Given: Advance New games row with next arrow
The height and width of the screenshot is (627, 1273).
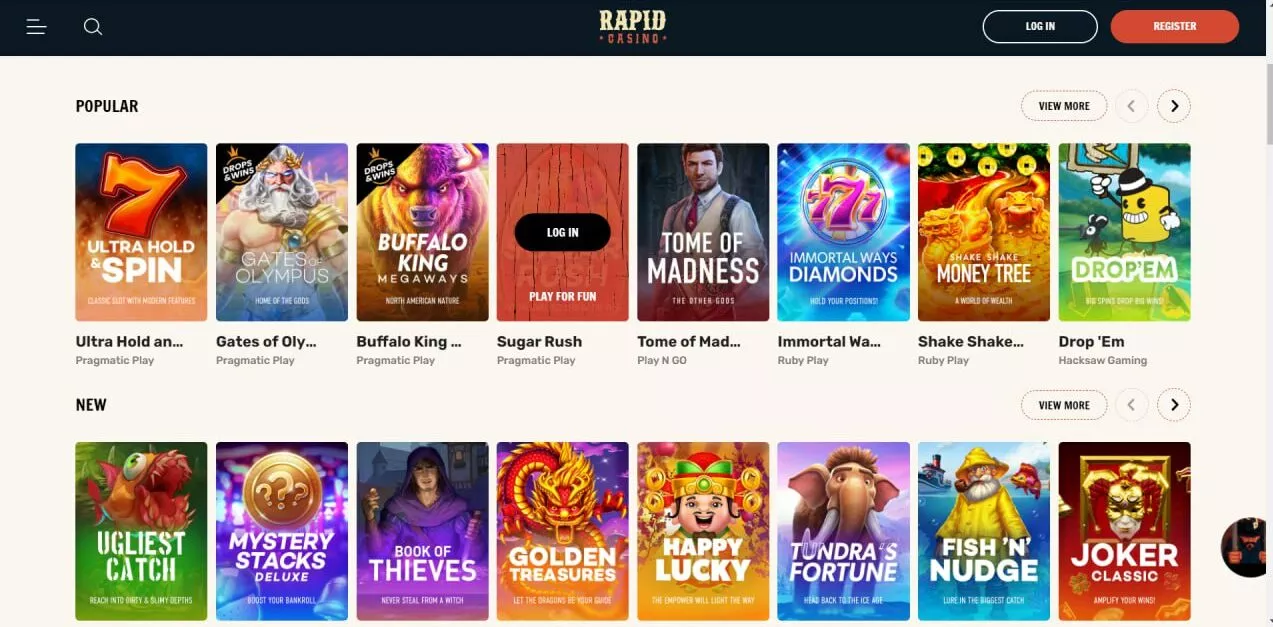Looking at the screenshot, I should (x=1174, y=405).
